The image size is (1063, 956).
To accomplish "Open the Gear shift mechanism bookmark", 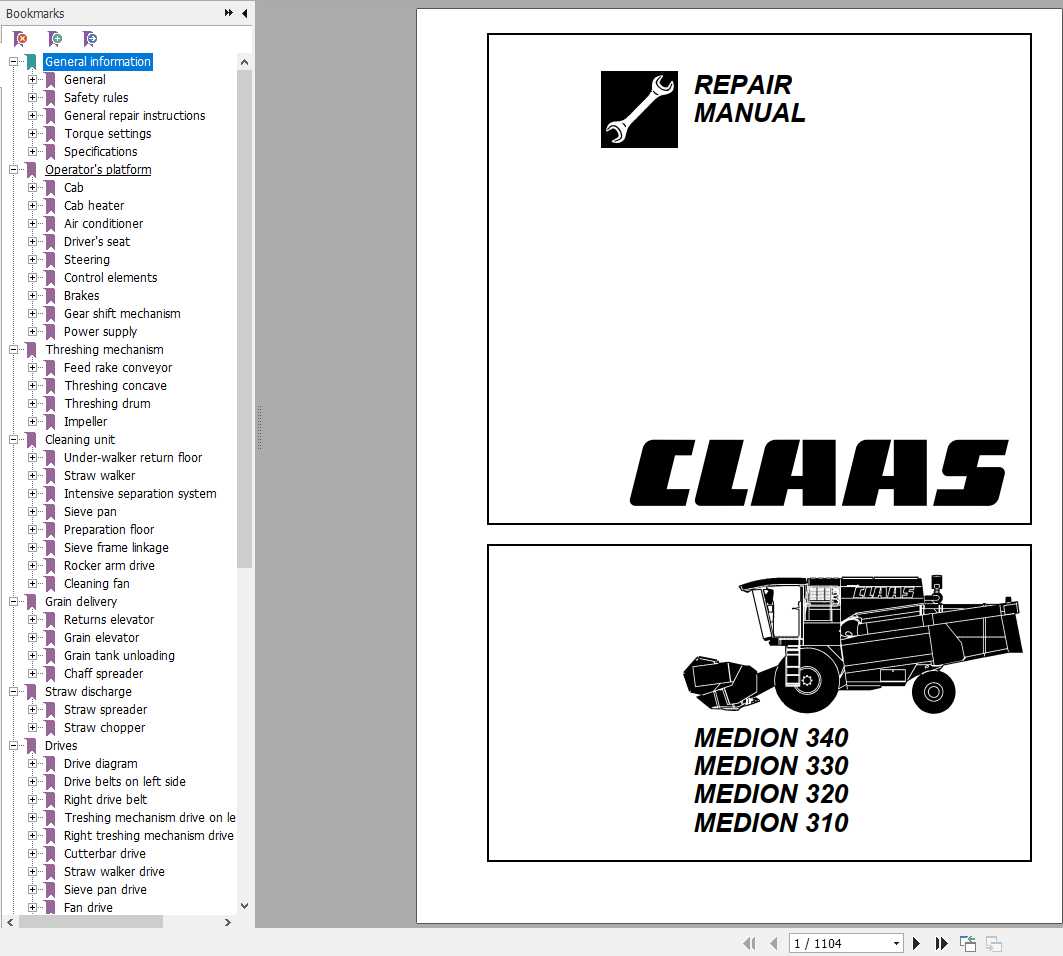I will point(122,313).
